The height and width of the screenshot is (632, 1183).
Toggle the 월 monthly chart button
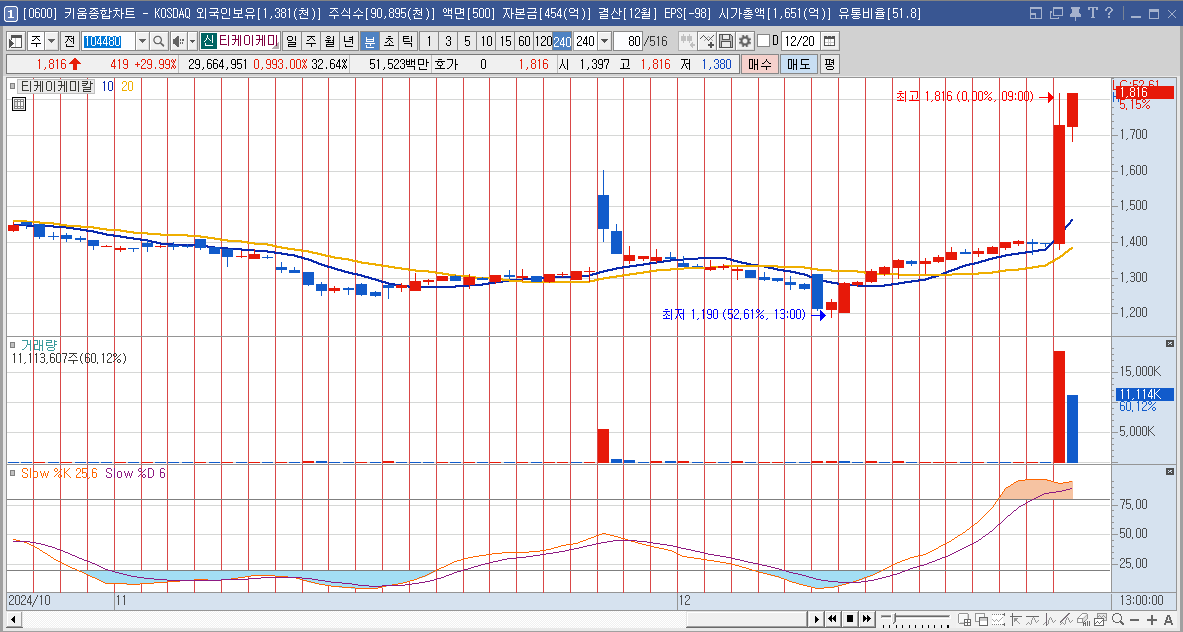(329, 41)
